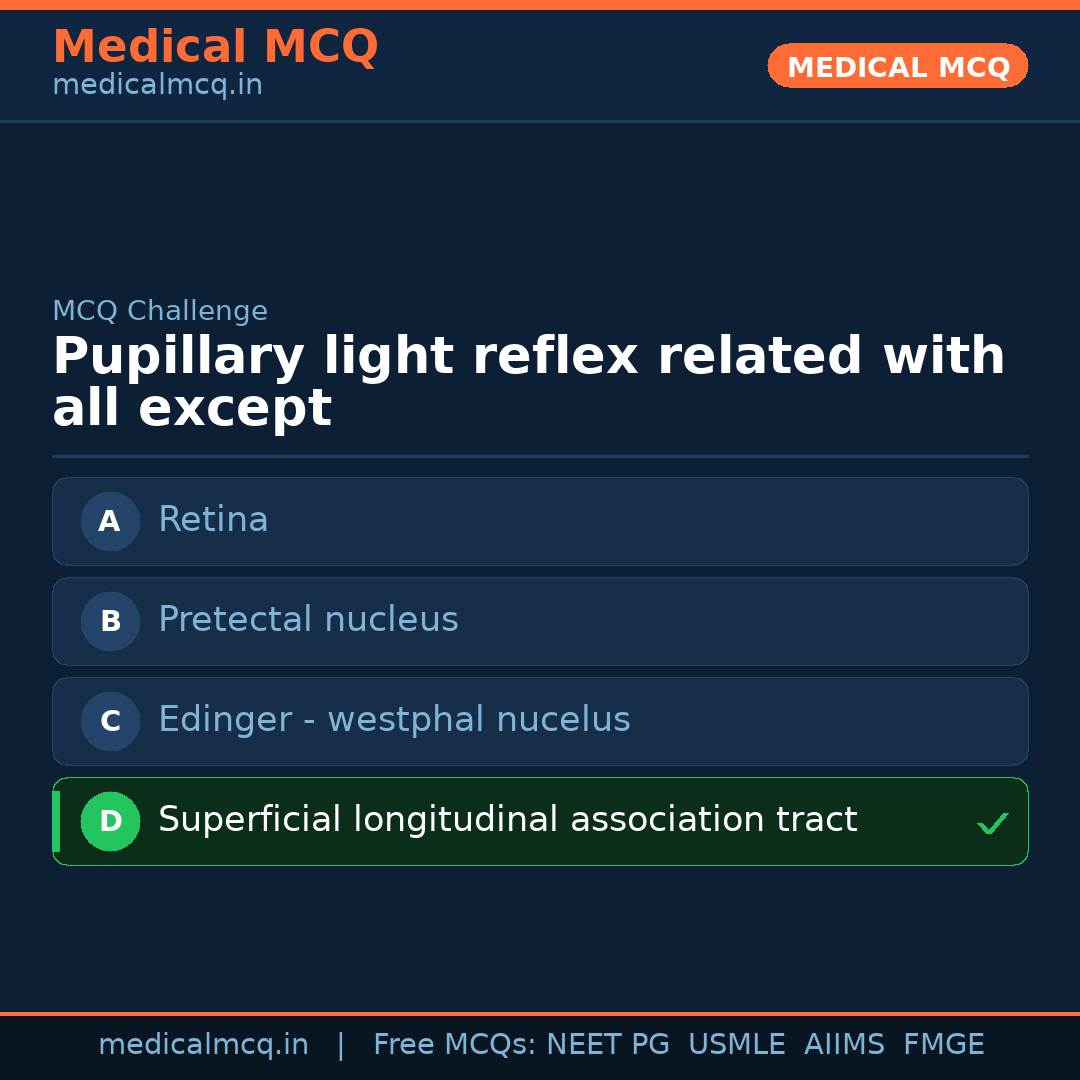This screenshot has height=1080, width=1080.
Task: Click "Superficial longitudinal association tract" answer text
Action: coord(507,820)
